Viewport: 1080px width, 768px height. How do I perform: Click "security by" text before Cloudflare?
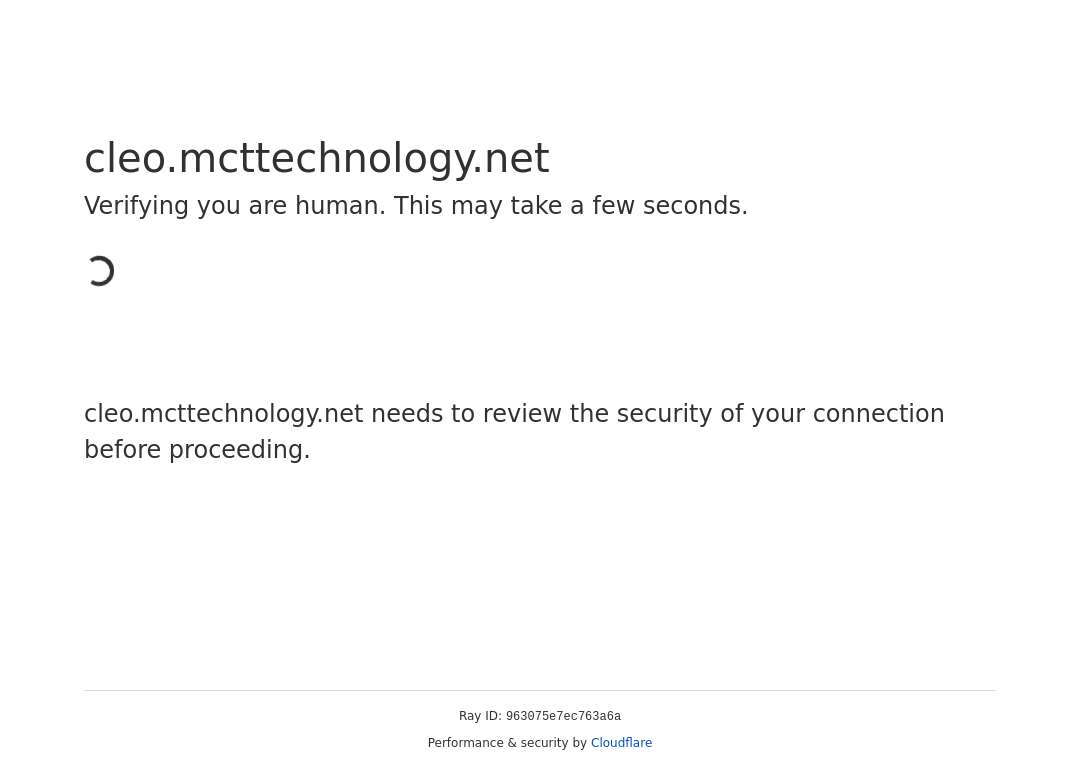click(x=552, y=743)
